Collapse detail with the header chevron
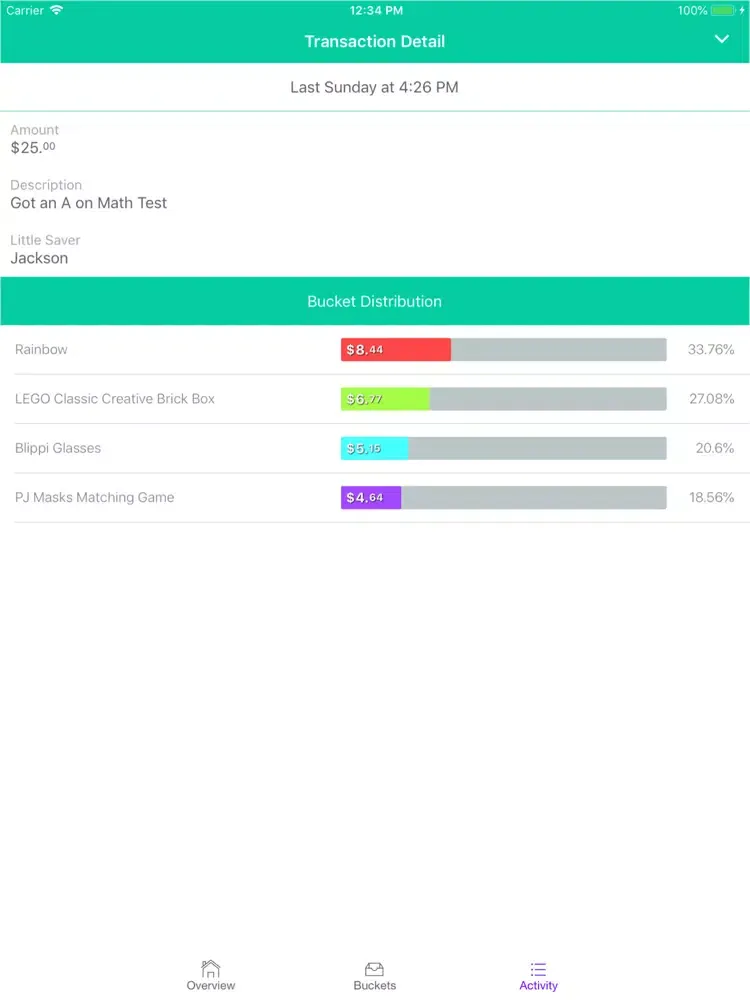Screen dimensions: 750x1000 pos(722,39)
